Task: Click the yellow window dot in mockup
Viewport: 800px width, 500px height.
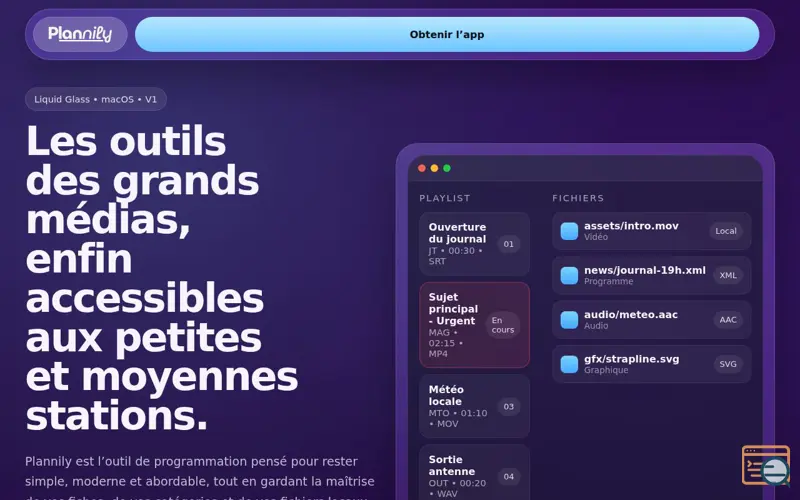Action: tap(434, 168)
